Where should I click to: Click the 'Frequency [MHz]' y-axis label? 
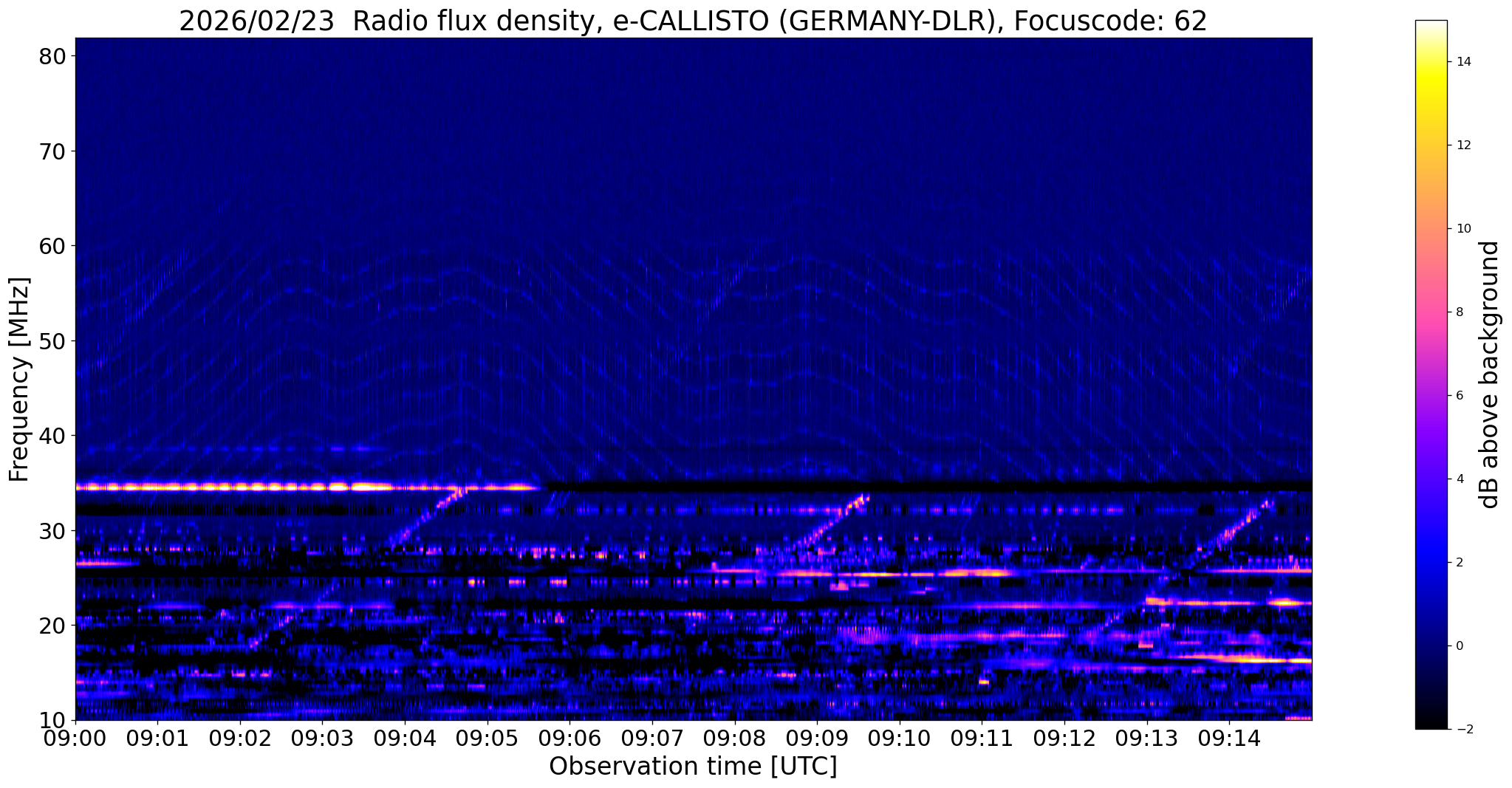click(20, 380)
